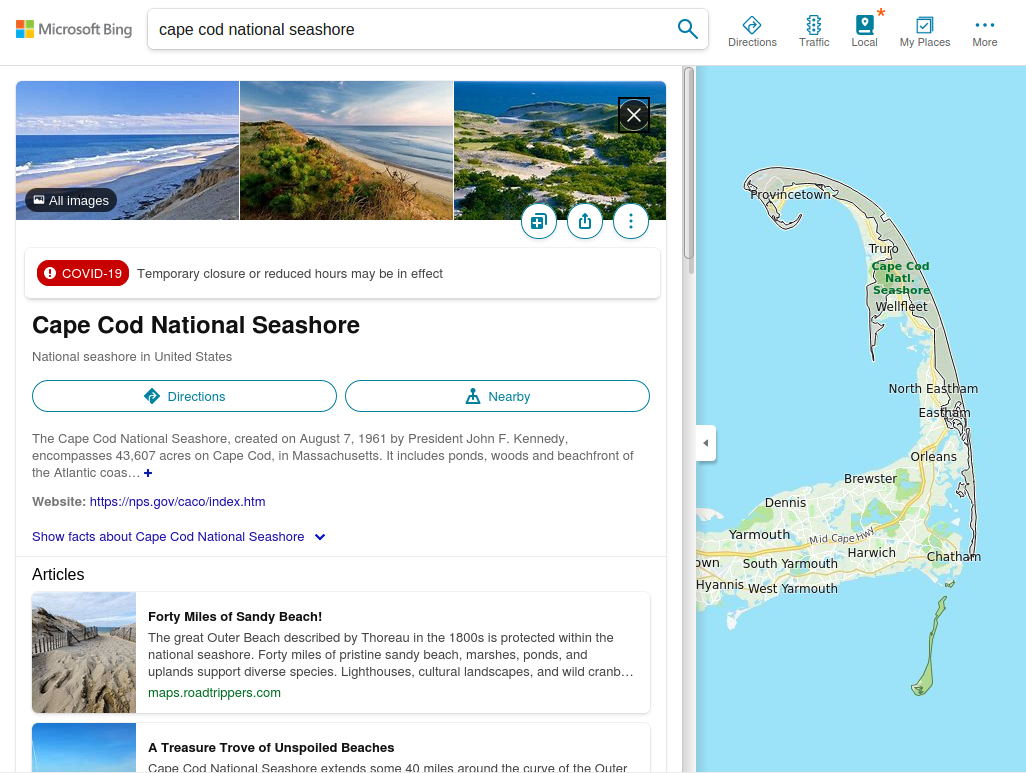
Task: Collapse the side panel with arrow tab
Action: pyautogui.click(x=705, y=443)
